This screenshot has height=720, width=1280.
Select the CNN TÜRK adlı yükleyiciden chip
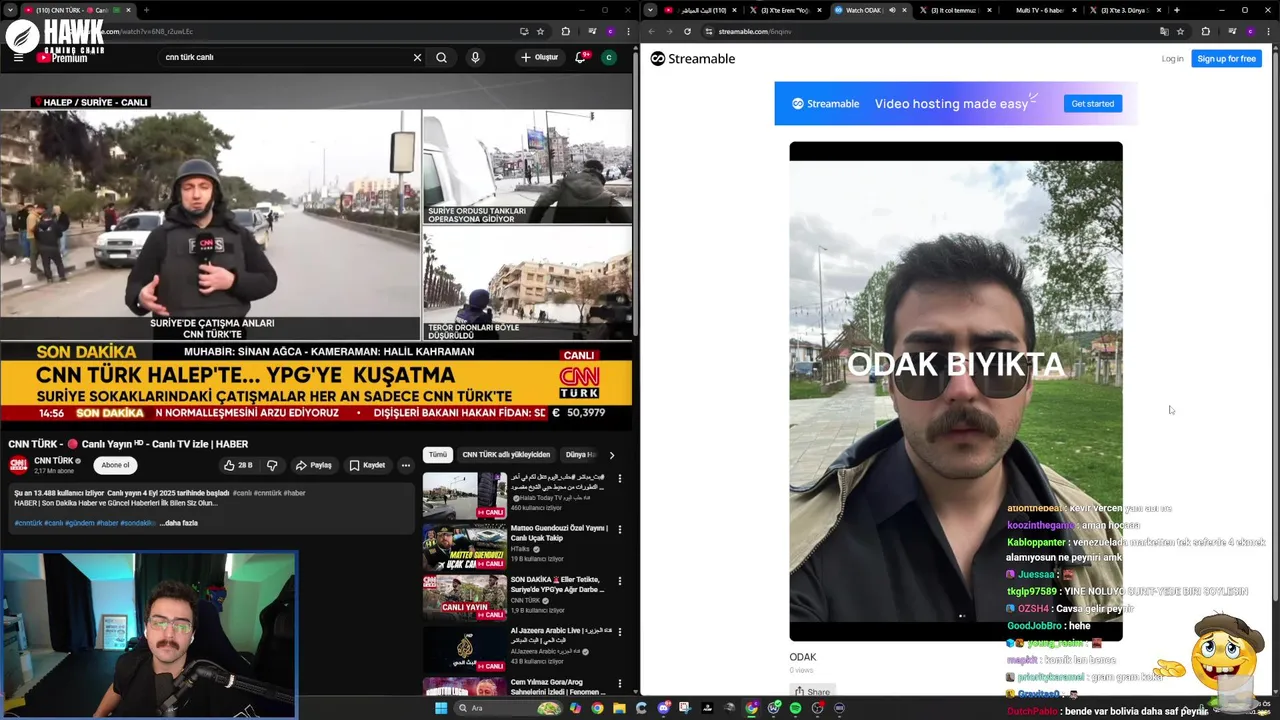pyautogui.click(x=506, y=455)
